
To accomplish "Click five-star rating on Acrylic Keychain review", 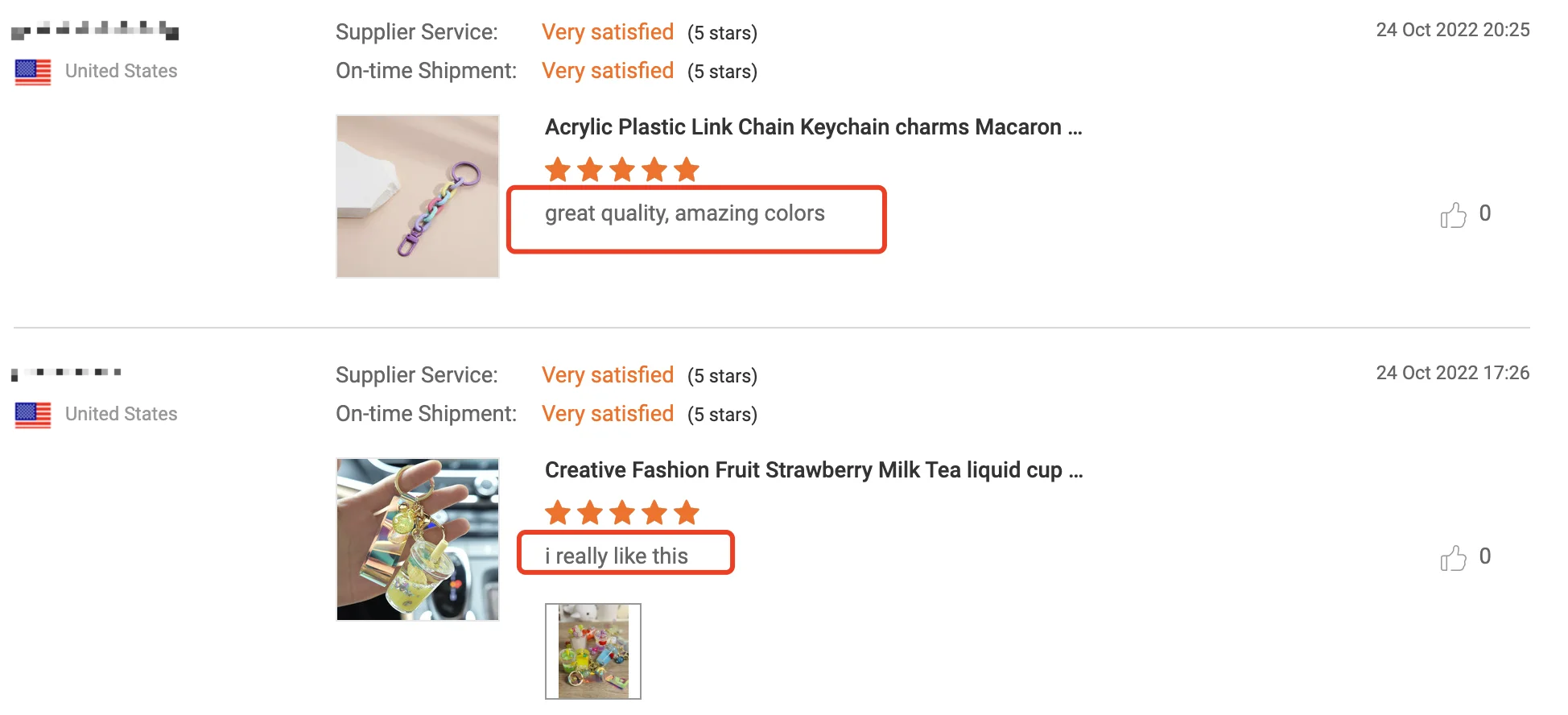I will click(622, 170).
